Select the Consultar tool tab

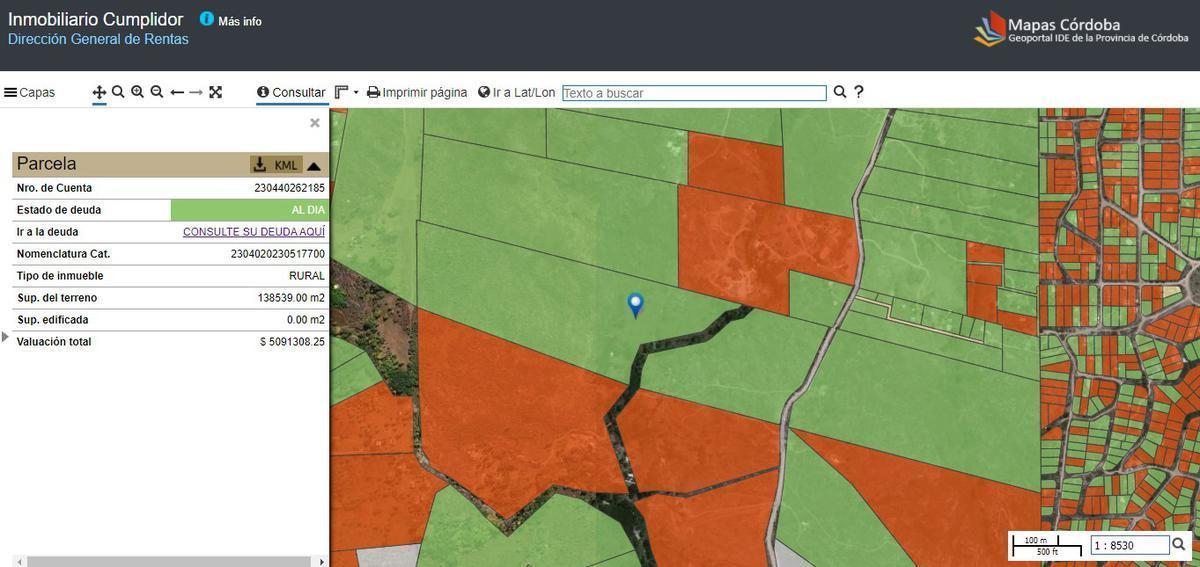coord(291,92)
